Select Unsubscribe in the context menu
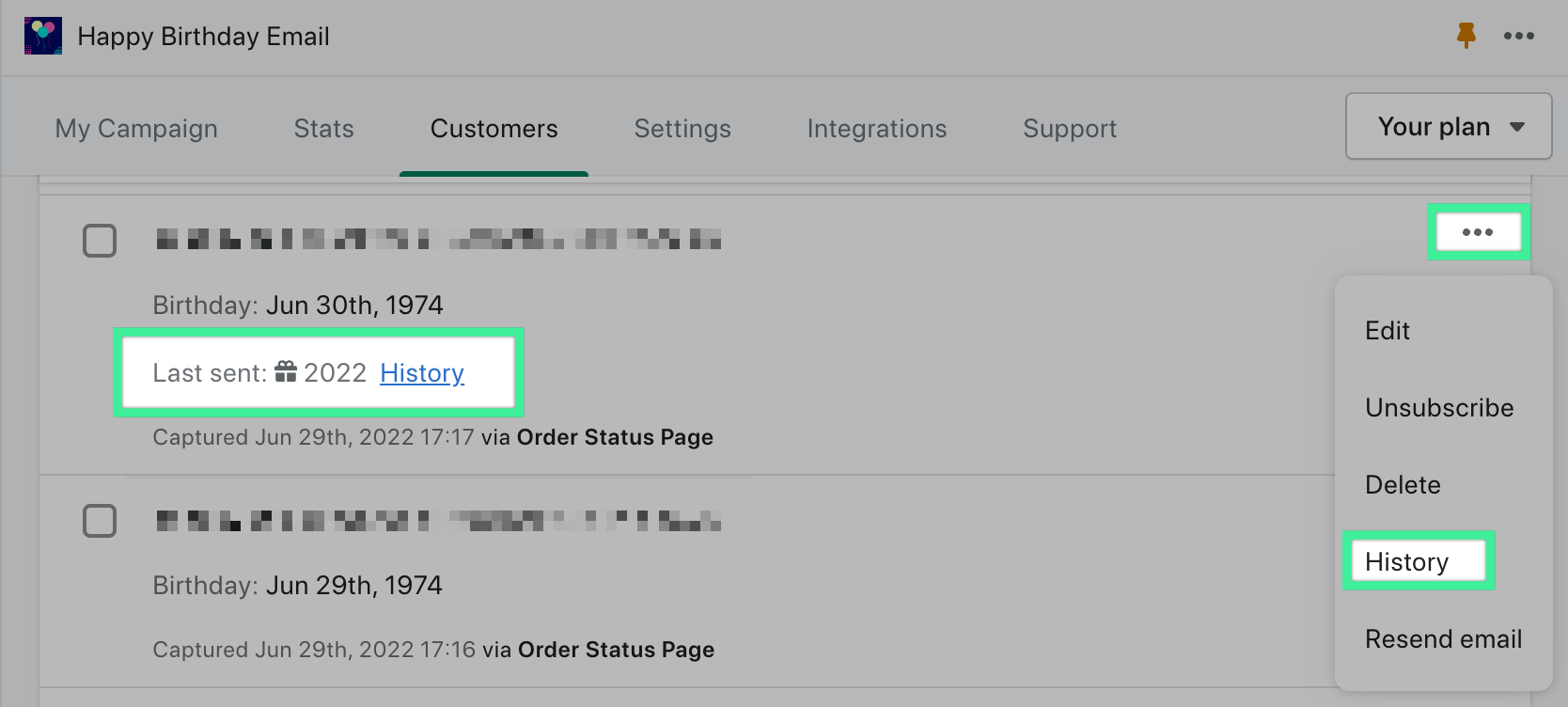Image resolution: width=1568 pixels, height=707 pixels. [1439, 408]
